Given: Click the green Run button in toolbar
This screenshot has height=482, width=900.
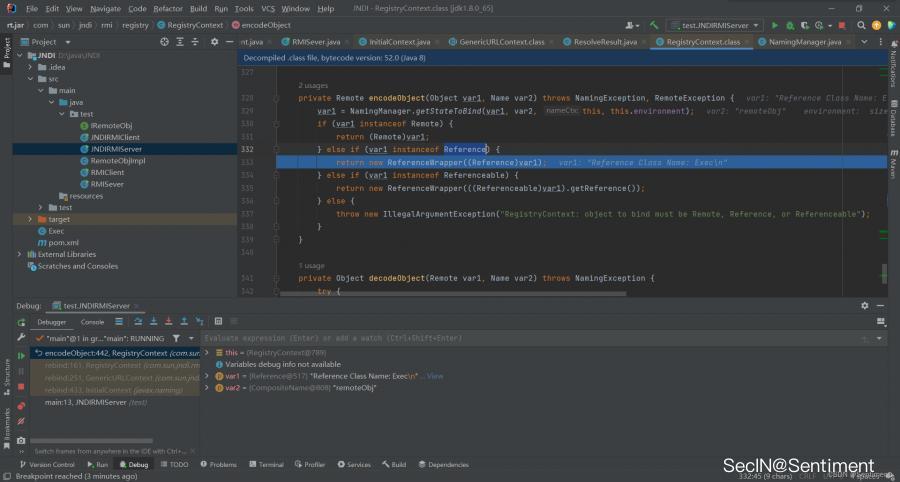Looking at the screenshot, I should pyautogui.click(x=774, y=25).
